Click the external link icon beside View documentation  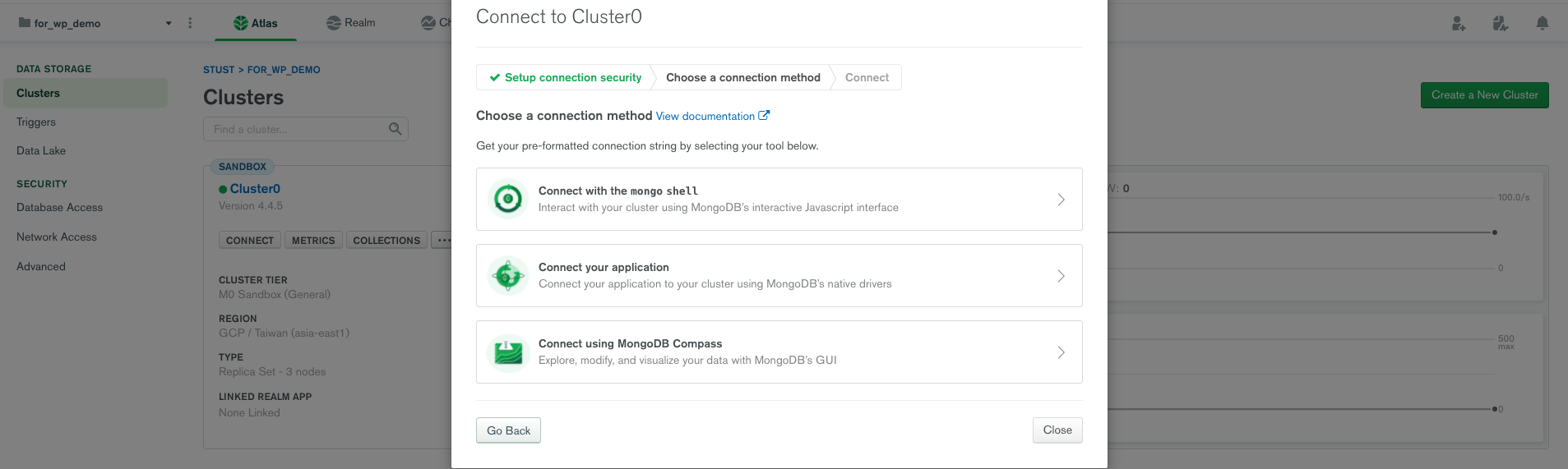764,116
